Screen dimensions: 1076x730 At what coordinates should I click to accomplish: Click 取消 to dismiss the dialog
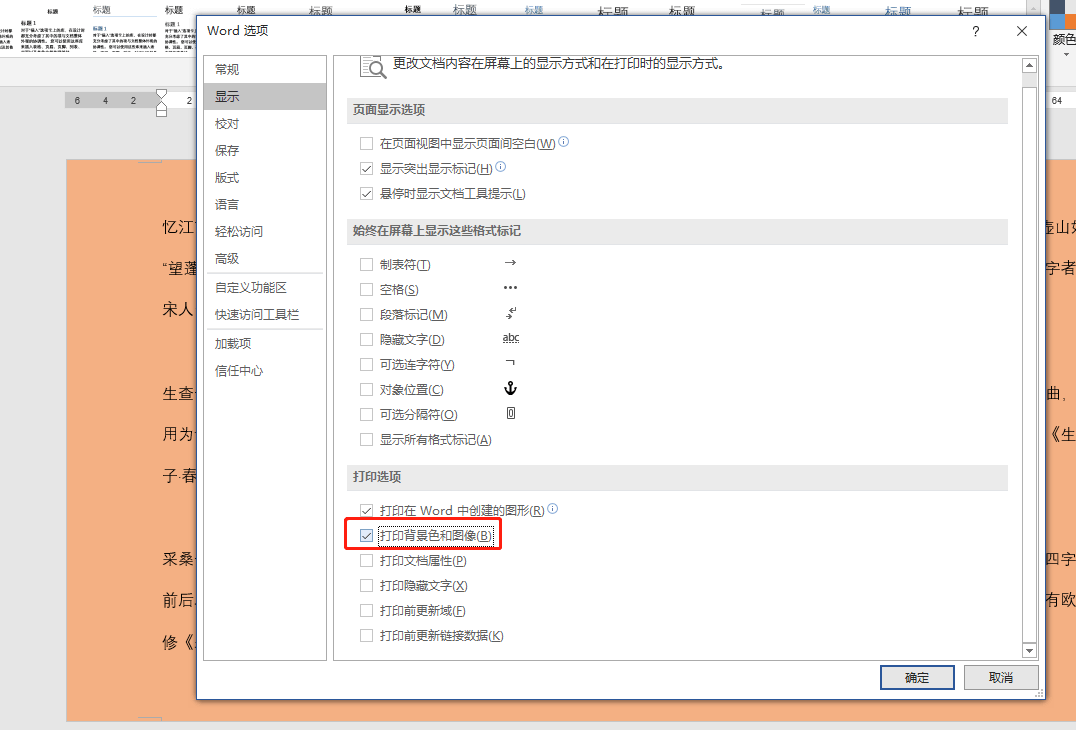pos(1000,677)
